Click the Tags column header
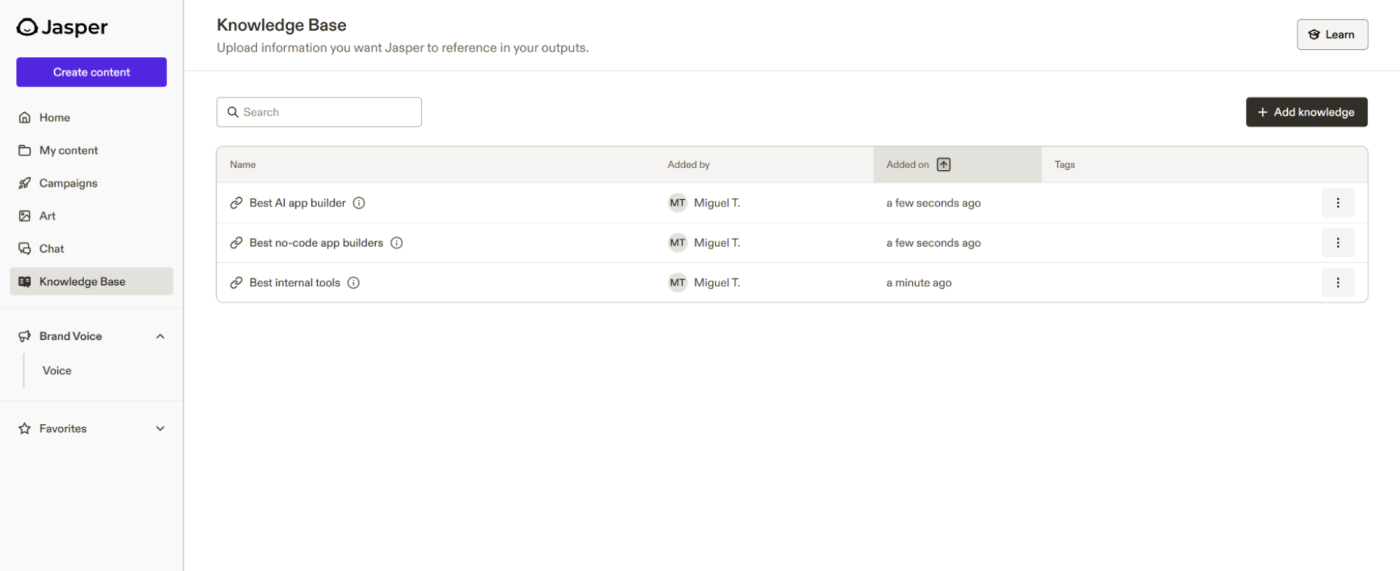Image resolution: width=1400 pixels, height=571 pixels. coord(1065,165)
